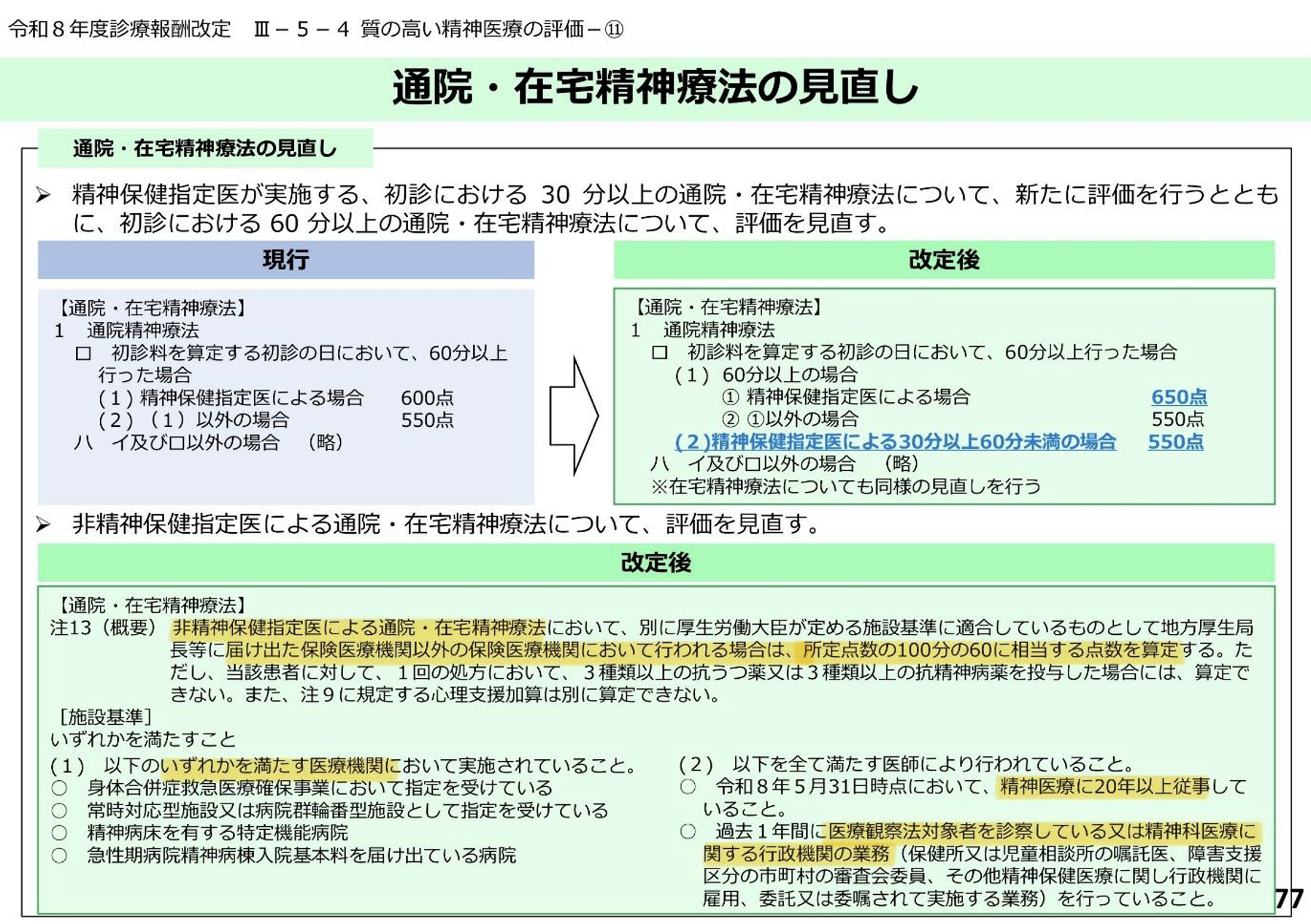Viewport: 1311px width, 924px height.
Task: Click (１)精神保健指定医による場合 in 現行 box
Action: tap(230, 398)
